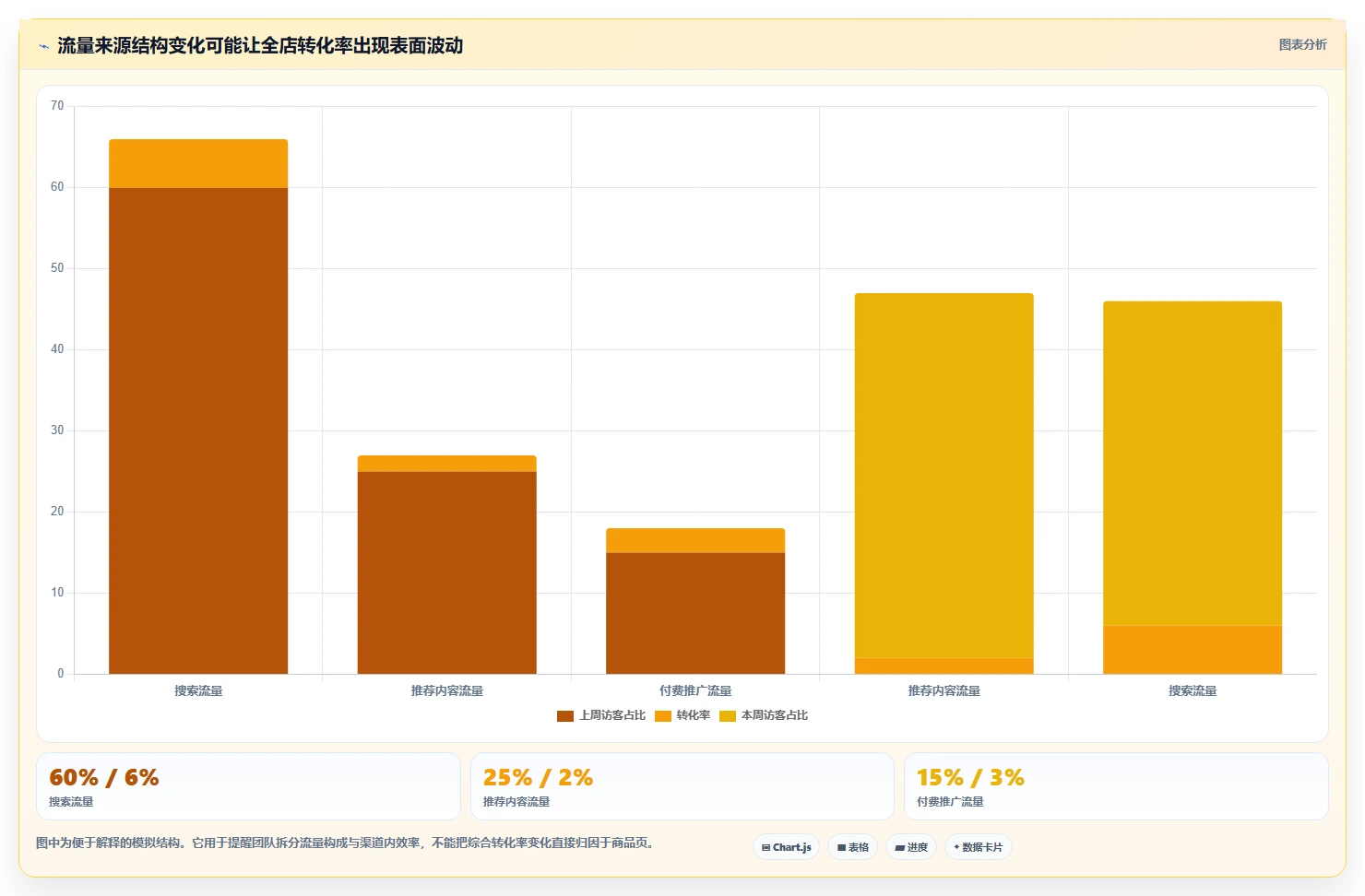Viewport: 1365px width, 896px height.
Task: Toggle the 上周访客占比 legend text
Action: tap(612, 715)
